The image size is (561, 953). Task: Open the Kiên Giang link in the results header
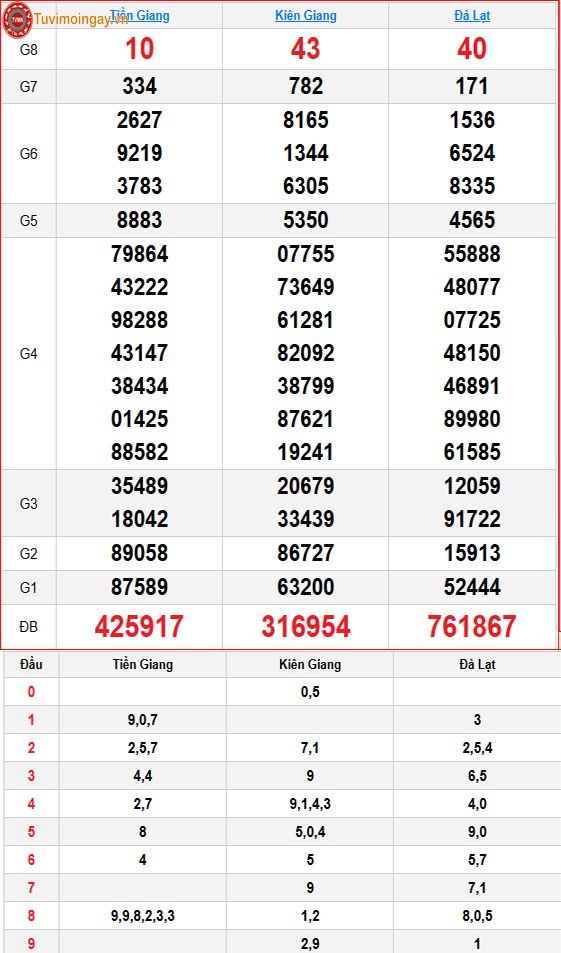click(306, 15)
